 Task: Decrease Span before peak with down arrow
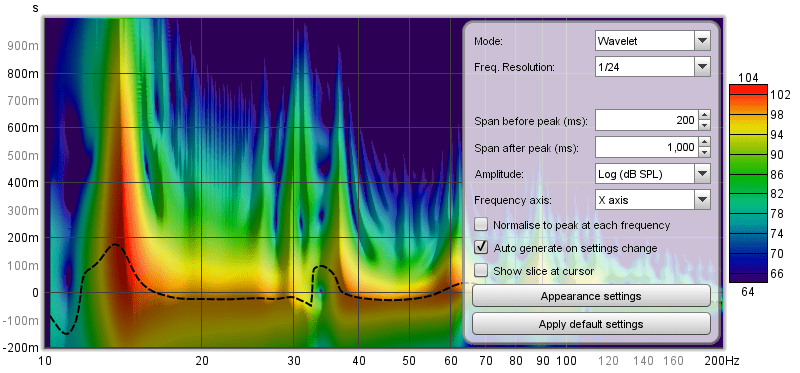pos(705,125)
